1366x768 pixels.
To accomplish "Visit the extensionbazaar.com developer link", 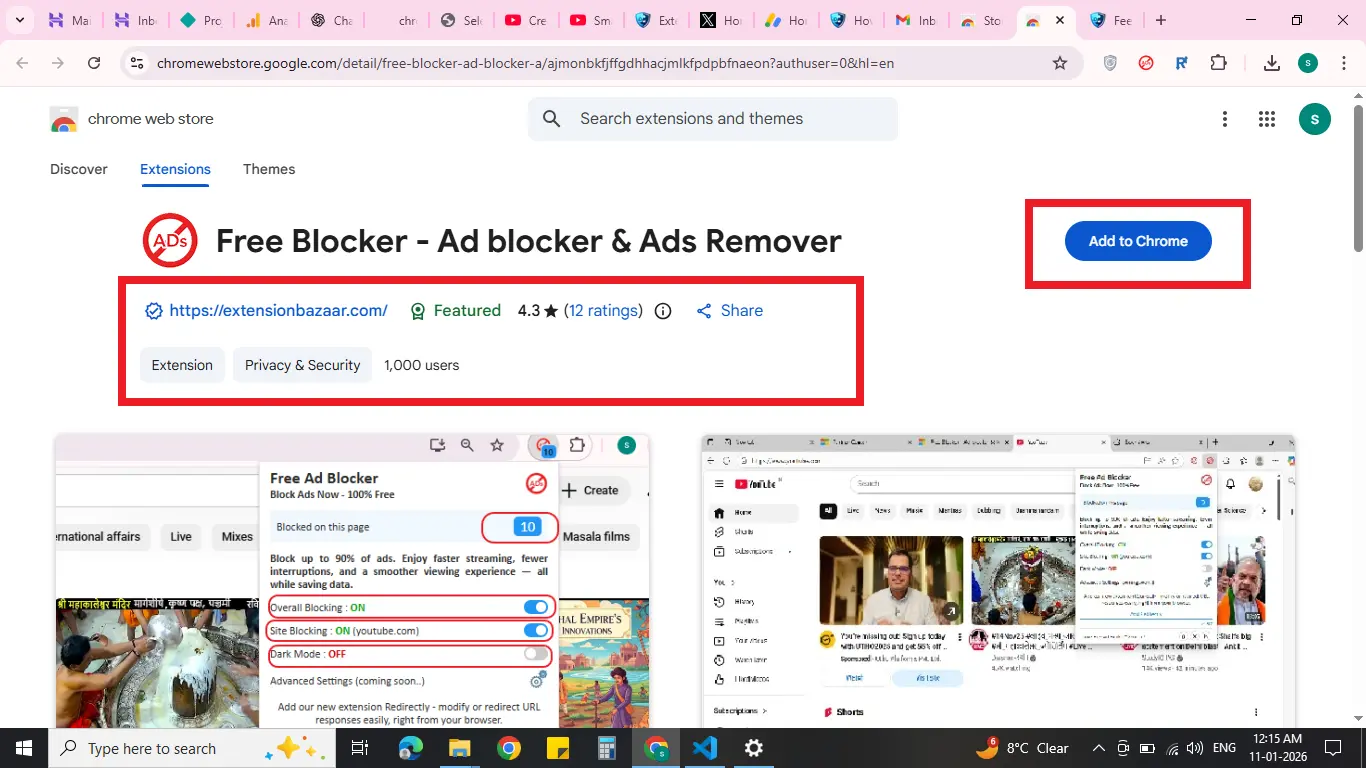I will 278,310.
